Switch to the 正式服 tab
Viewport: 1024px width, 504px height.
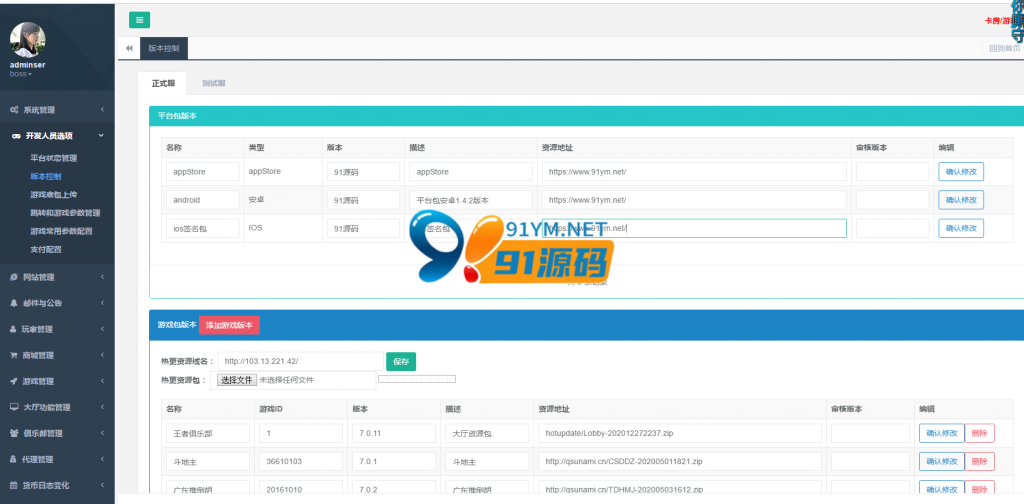[163, 84]
